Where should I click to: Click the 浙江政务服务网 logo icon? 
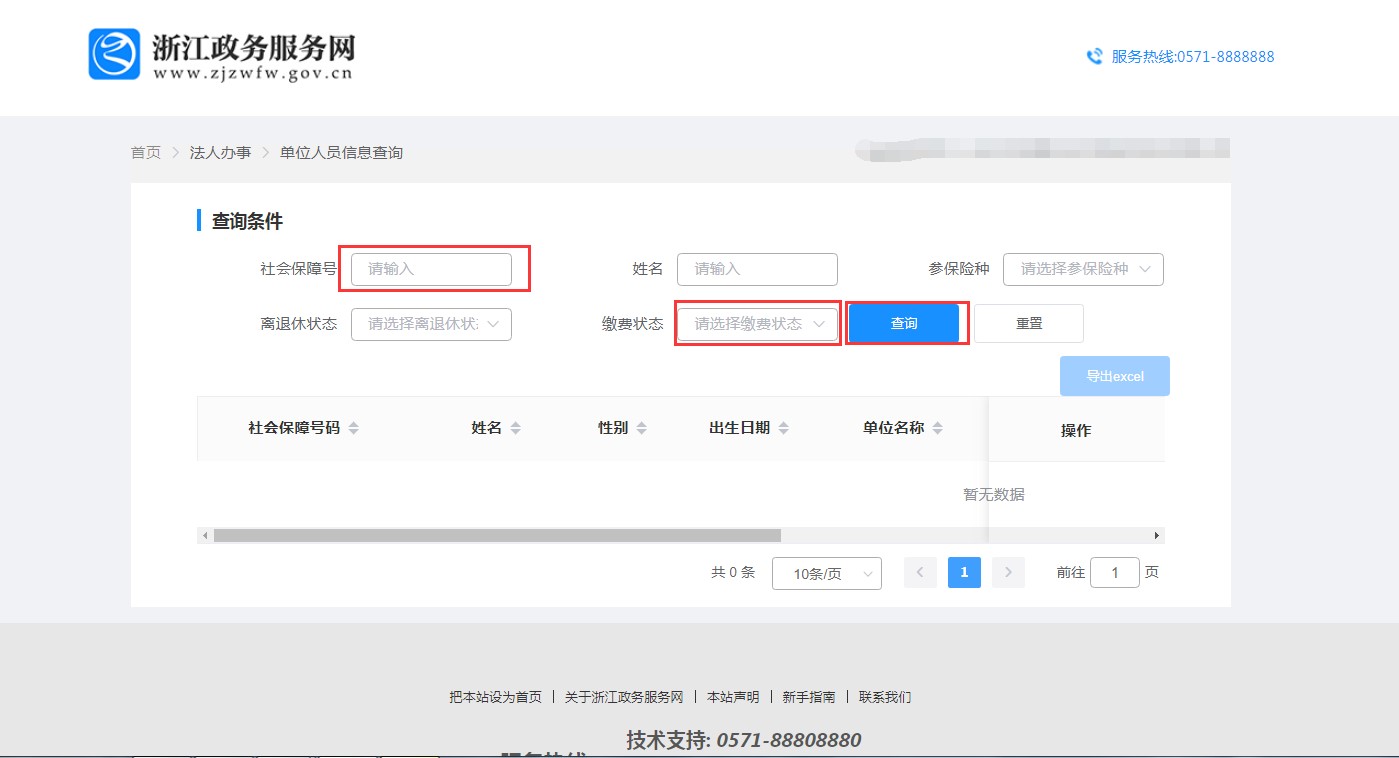pos(114,54)
